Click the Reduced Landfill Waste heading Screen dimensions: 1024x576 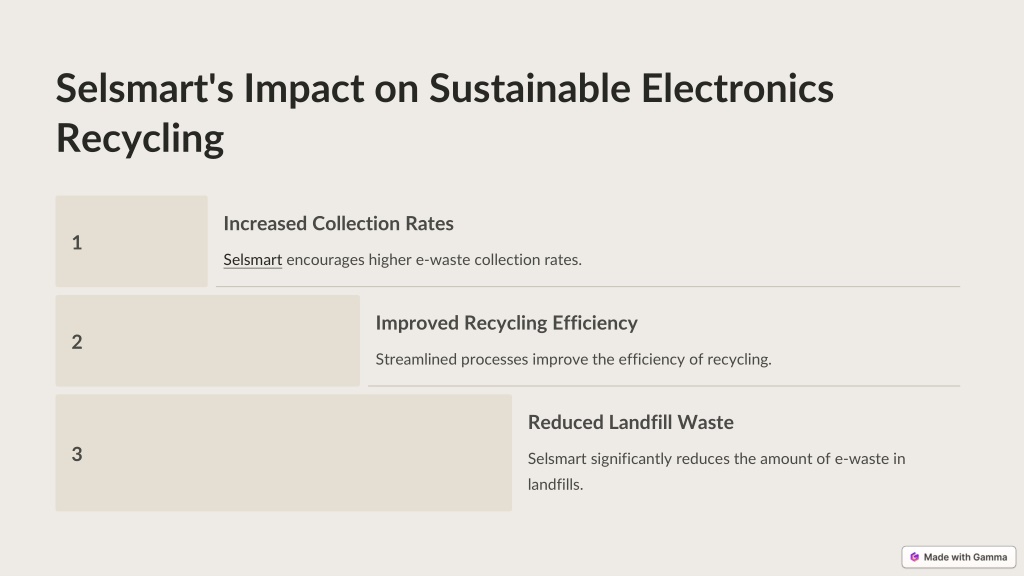pyautogui.click(x=630, y=422)
